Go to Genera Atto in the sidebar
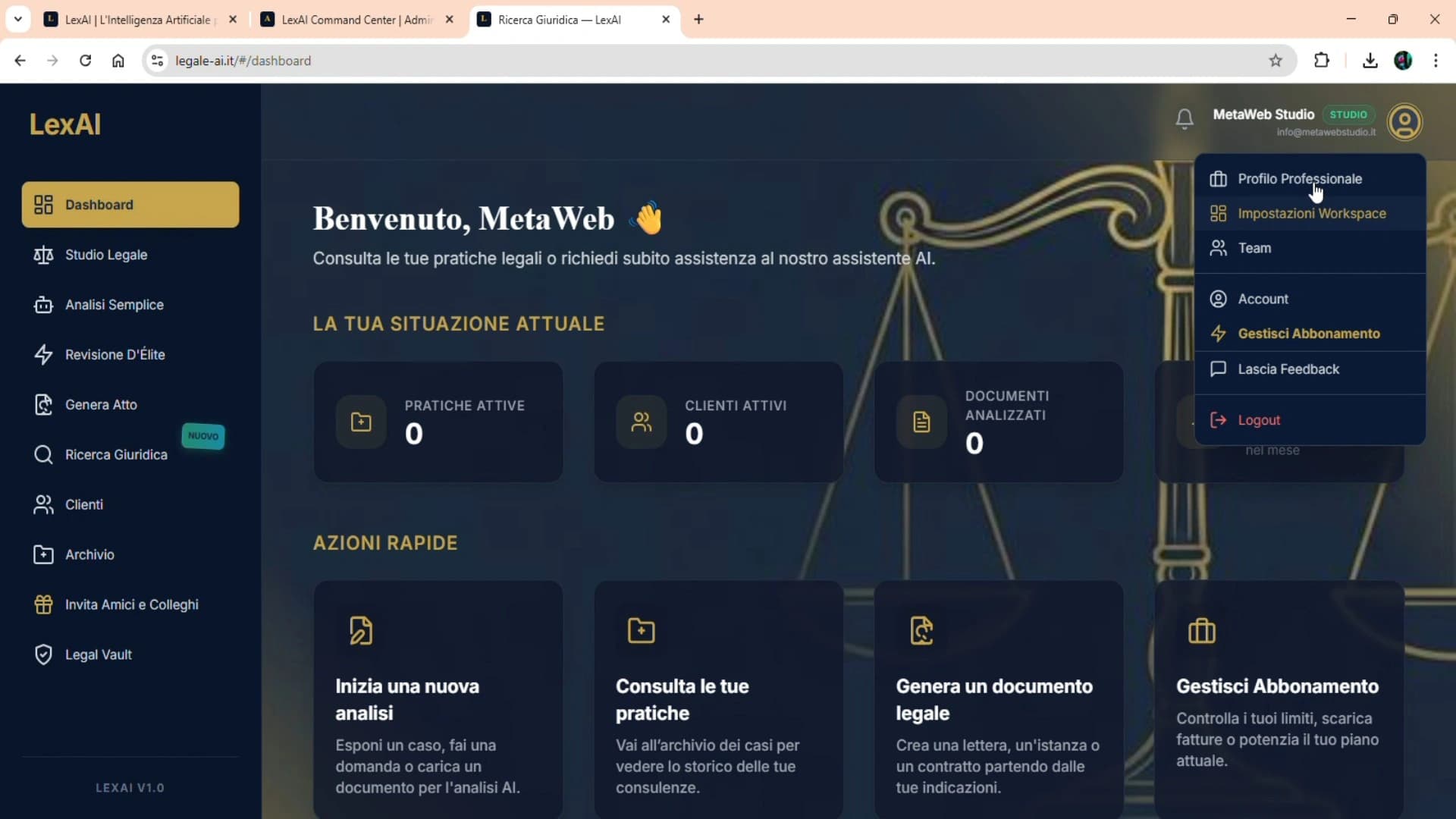Screen dimensions: 1456x819 click(101, 405)
